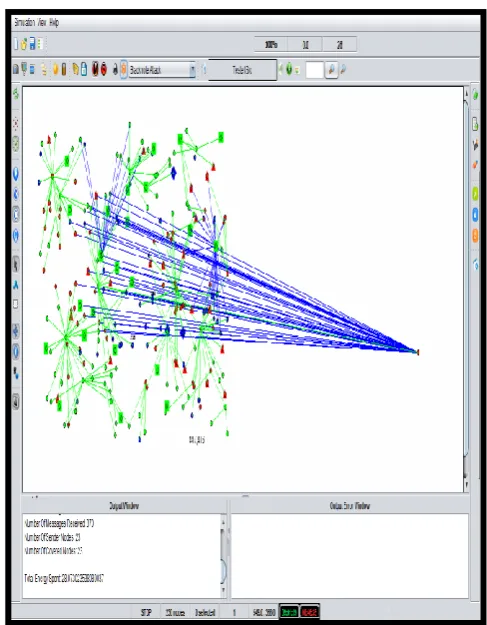Click the monitor icon in second toolbar
This screenshot has height=625, width=487.
click(x=24, y=69)
